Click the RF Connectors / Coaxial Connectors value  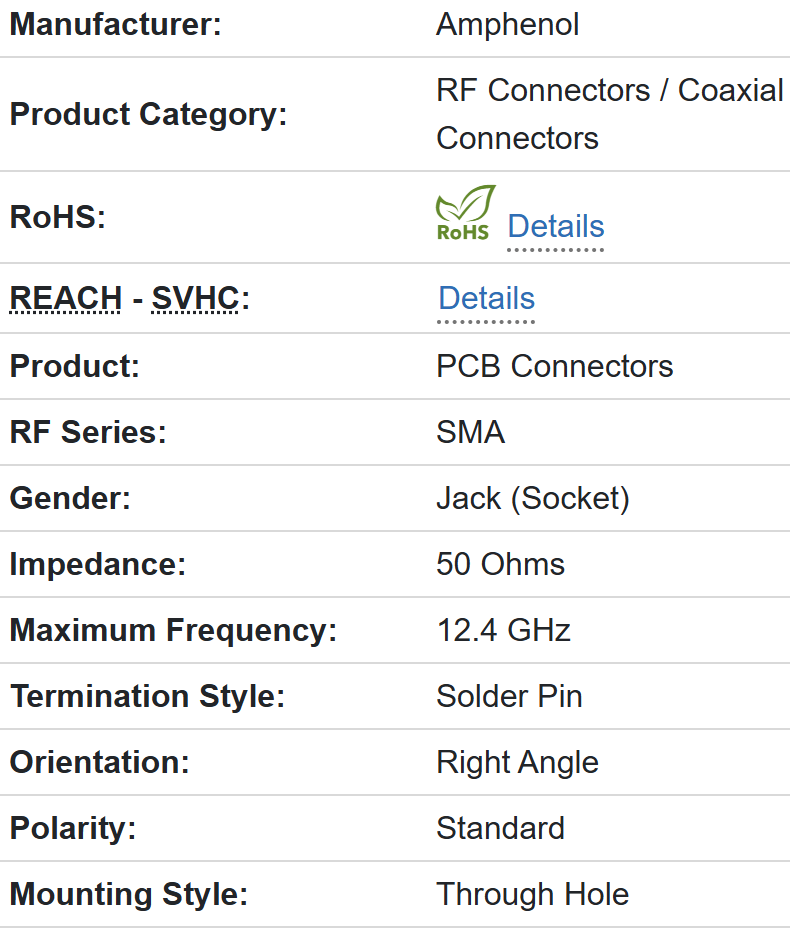(609, 114)
